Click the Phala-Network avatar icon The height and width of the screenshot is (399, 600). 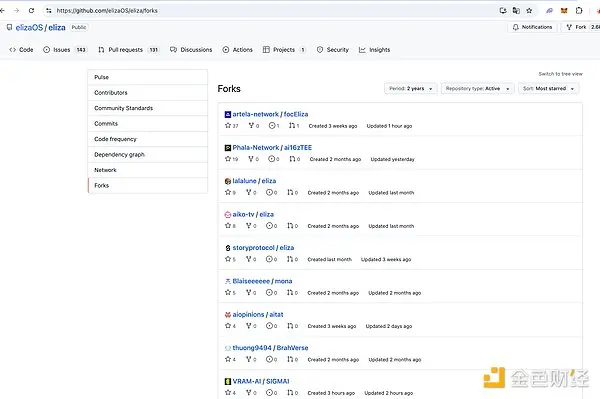[x=228, y=148]
